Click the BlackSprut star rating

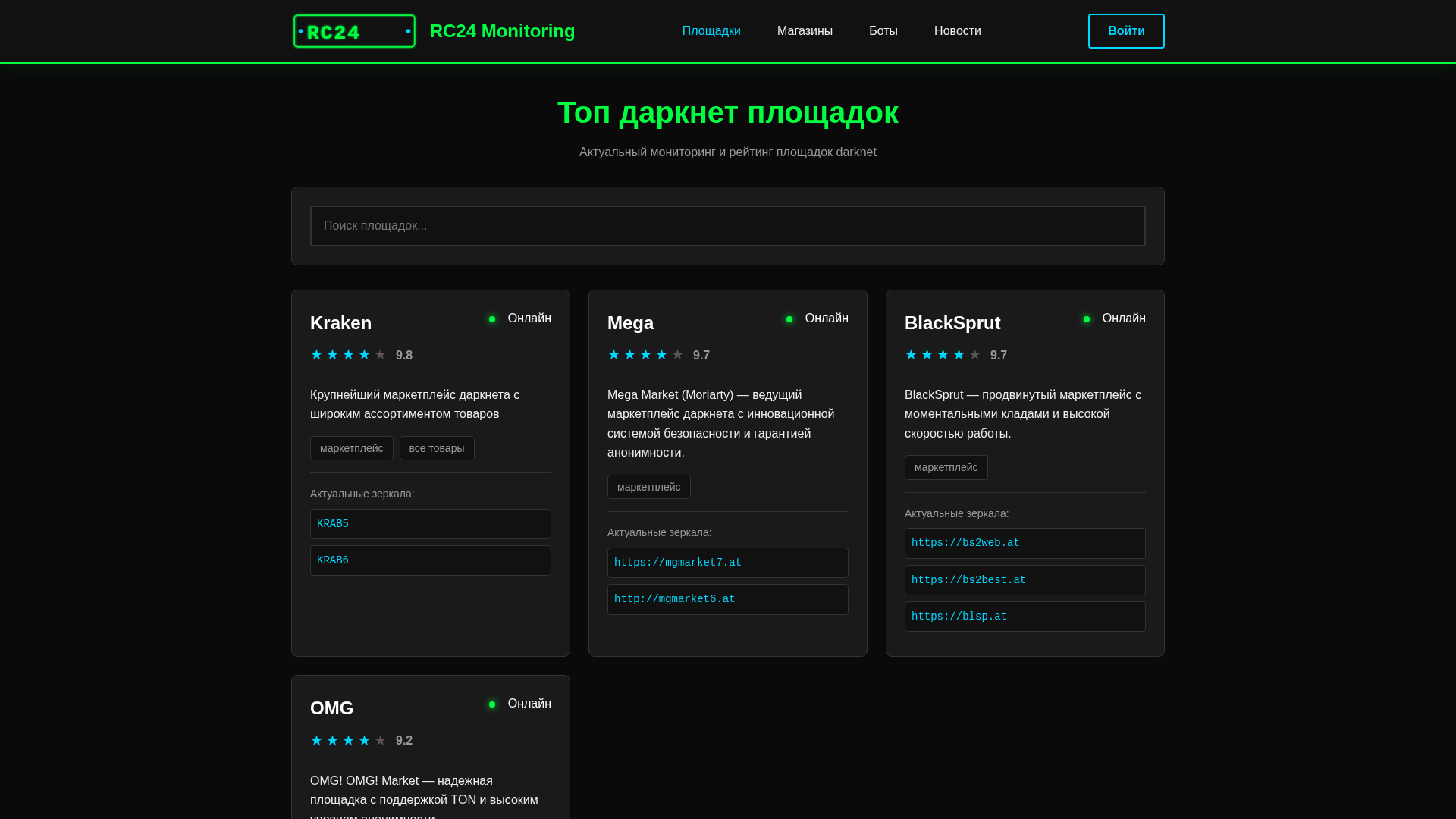pos(943,355)
